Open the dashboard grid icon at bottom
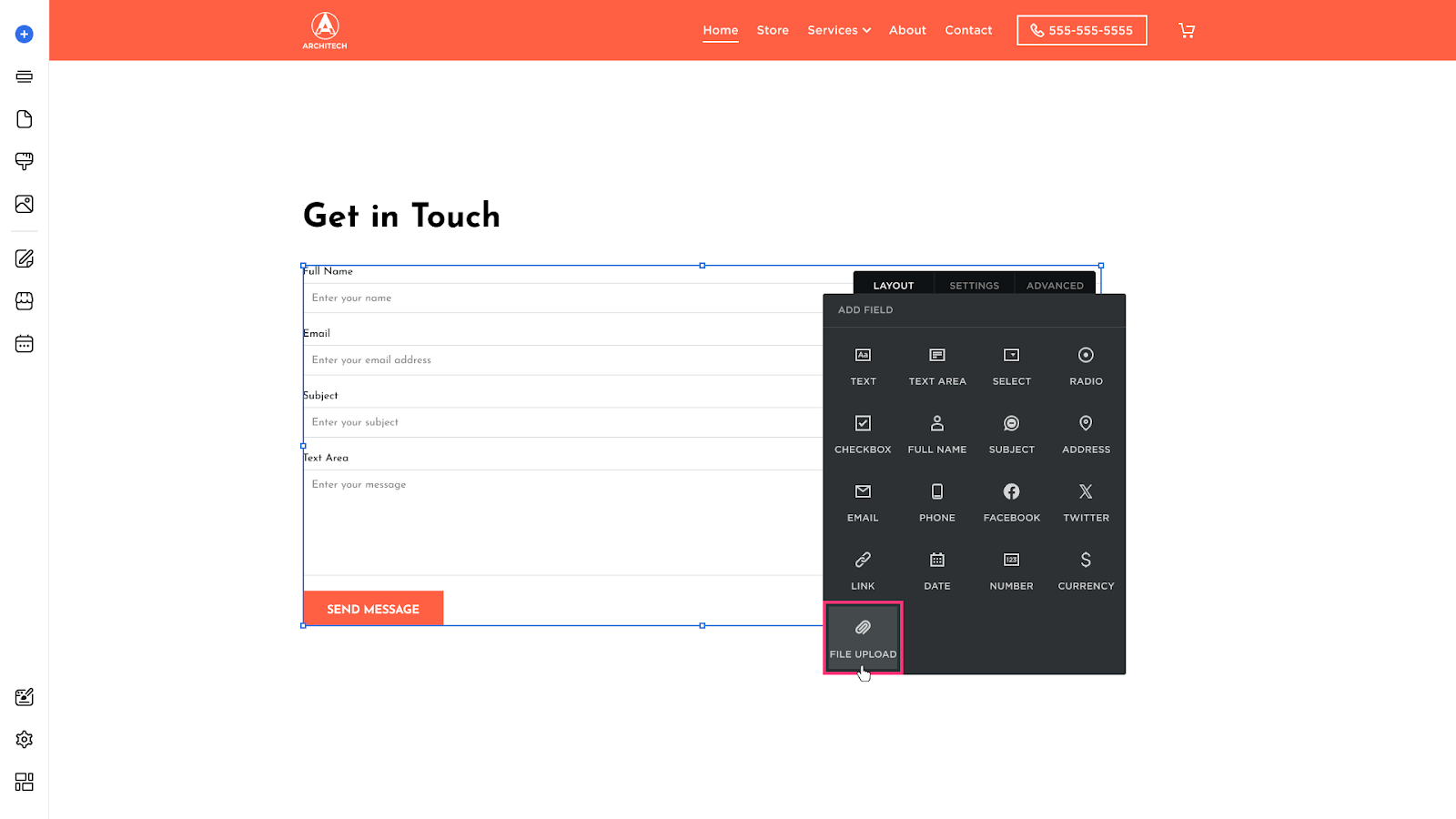The image size is (1456, 819). 25,782
